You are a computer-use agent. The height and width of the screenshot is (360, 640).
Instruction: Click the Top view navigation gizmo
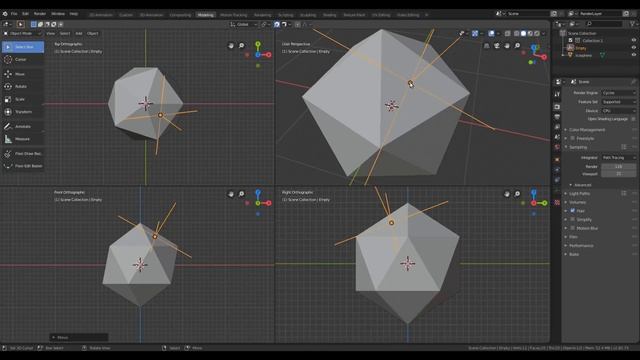pyautogui.click(x=258, y=54)
